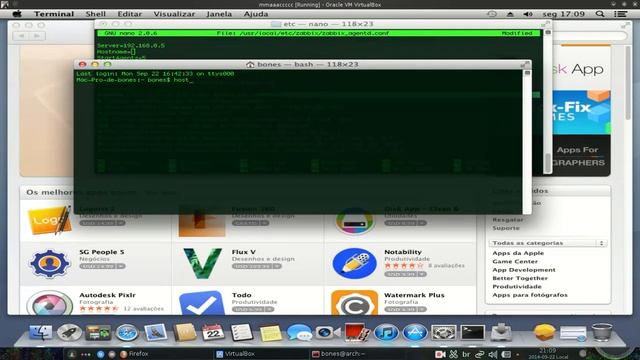Open Watermark Plus app icon
Viewport: 640px width, 360px height.
354,302
